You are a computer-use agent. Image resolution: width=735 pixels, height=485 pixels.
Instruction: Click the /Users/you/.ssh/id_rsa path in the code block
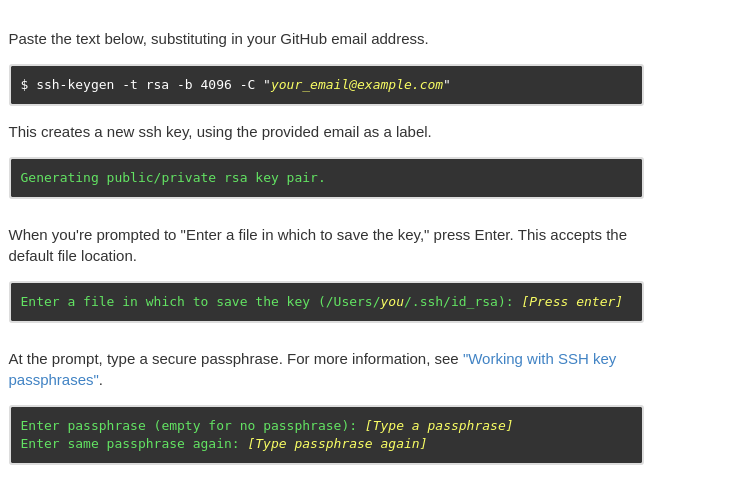(x=412, y=302)
